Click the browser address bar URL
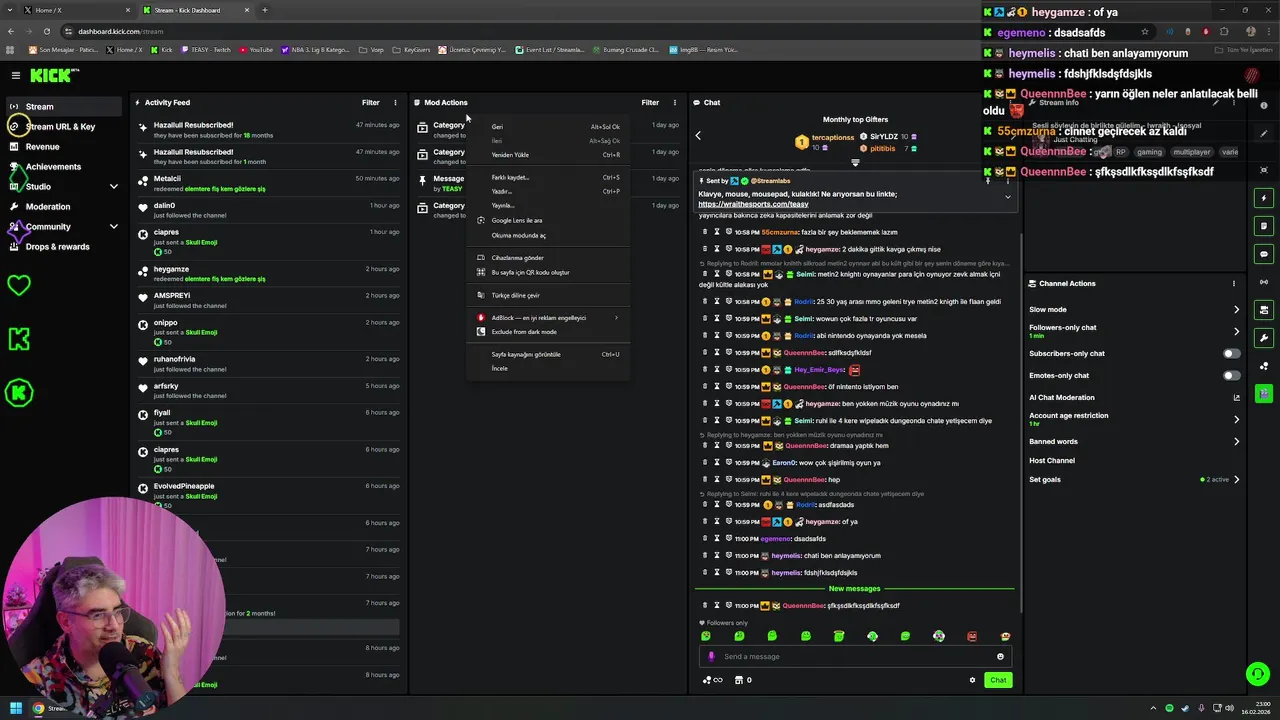 [120, 31]
